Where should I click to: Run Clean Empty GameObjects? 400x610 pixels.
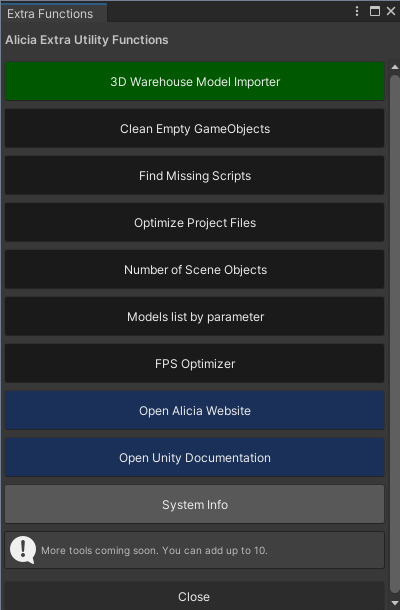[x=195, y=128]
